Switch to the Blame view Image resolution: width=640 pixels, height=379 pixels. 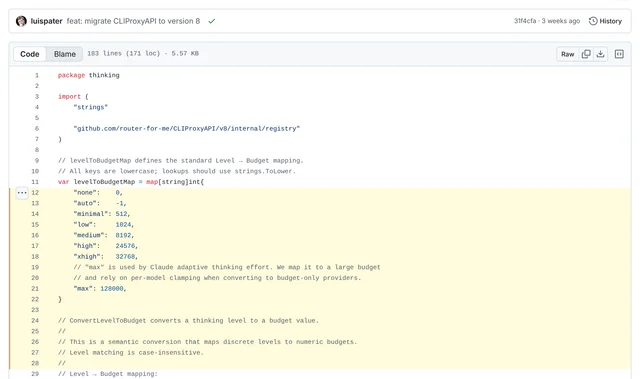point(64,54)
